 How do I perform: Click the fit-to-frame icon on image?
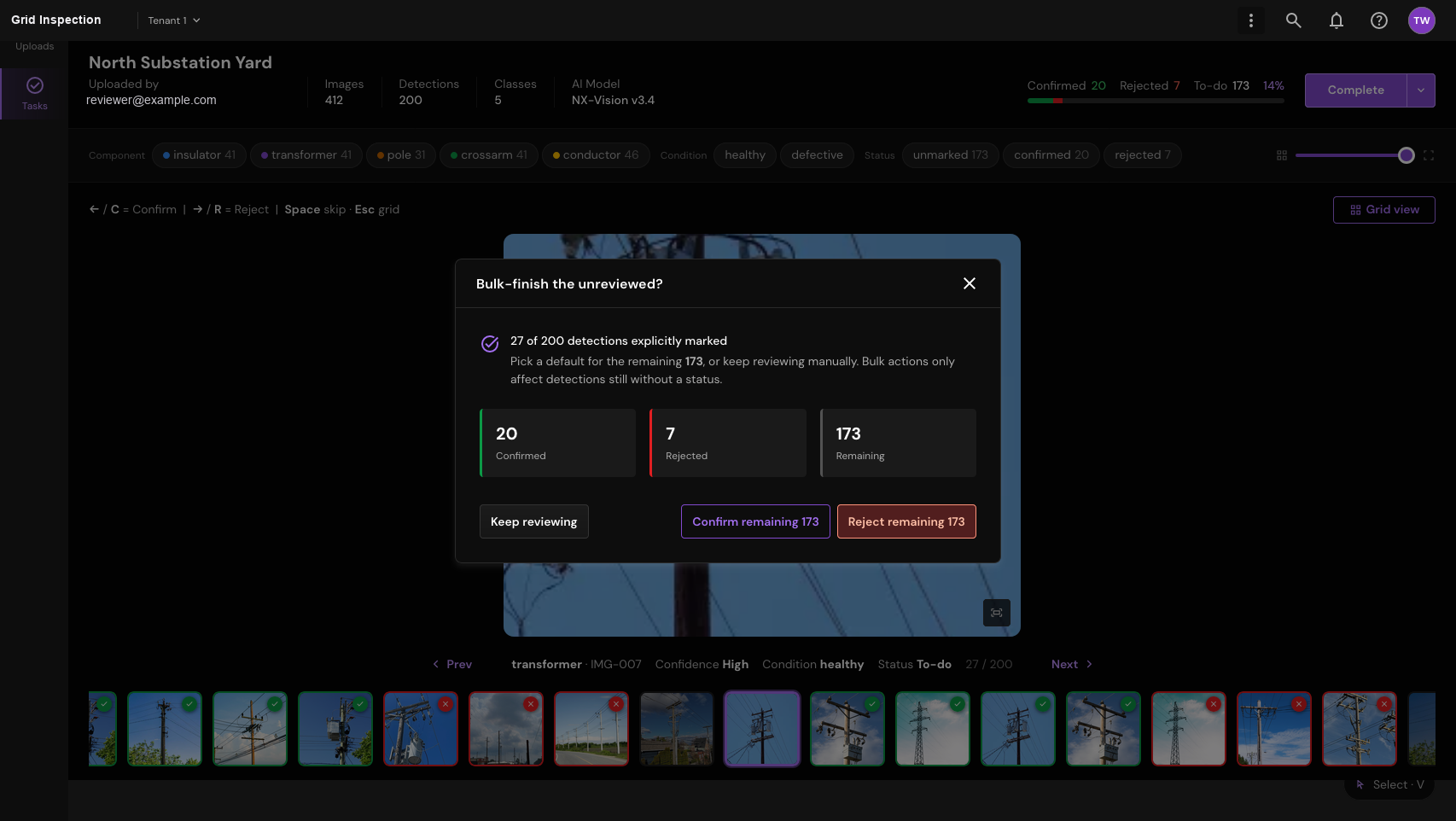pos(997,613)
